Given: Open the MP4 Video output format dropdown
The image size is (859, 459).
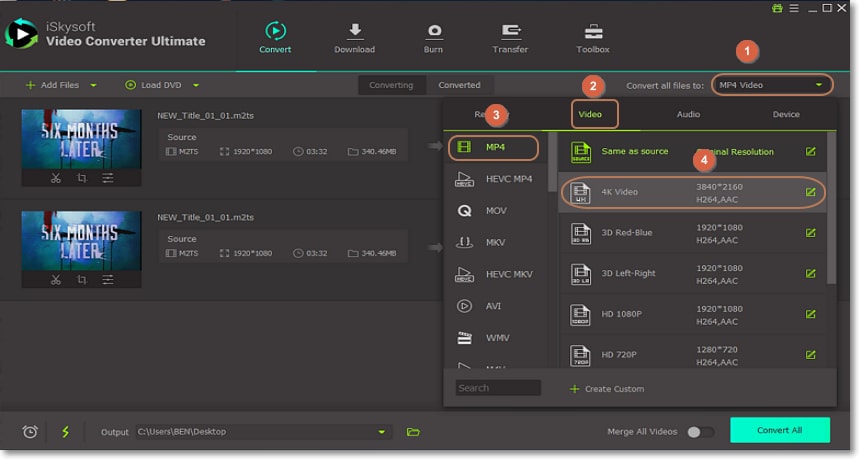Looking at the screenshot, I should 772,85.
